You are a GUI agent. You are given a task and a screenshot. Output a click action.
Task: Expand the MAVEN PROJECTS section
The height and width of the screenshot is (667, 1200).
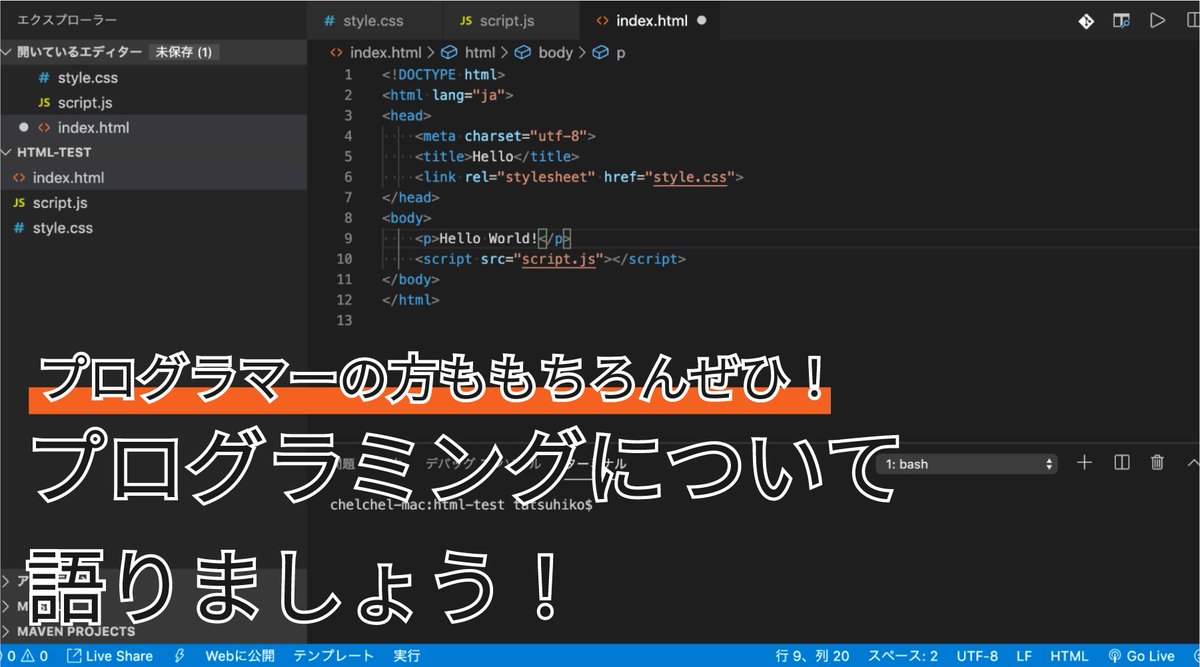tap(68, 631)
